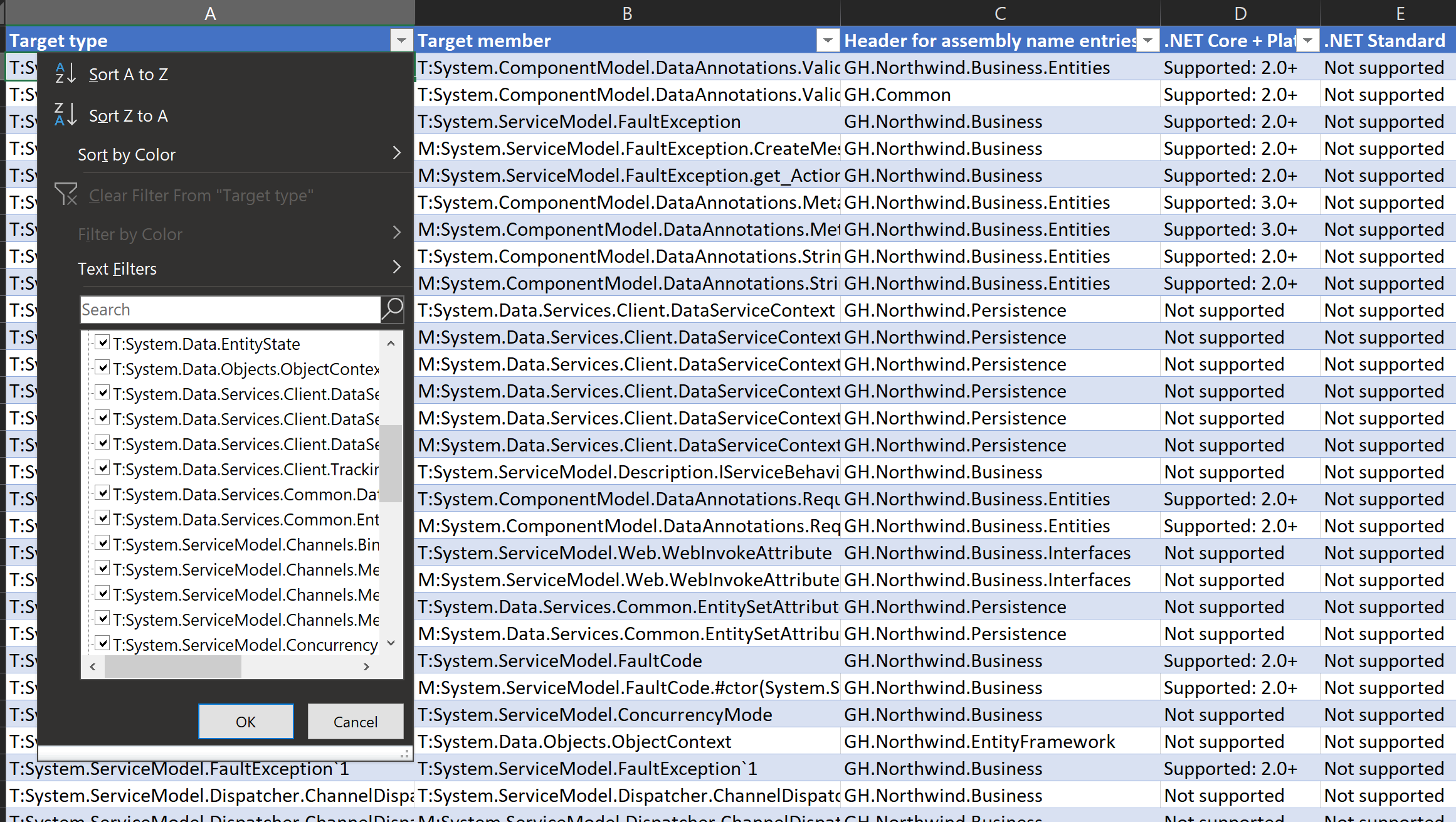Click GH.Northwind.EntityFramework cell
Viewport: 1456px width, 822px height.
[1000, 742]
